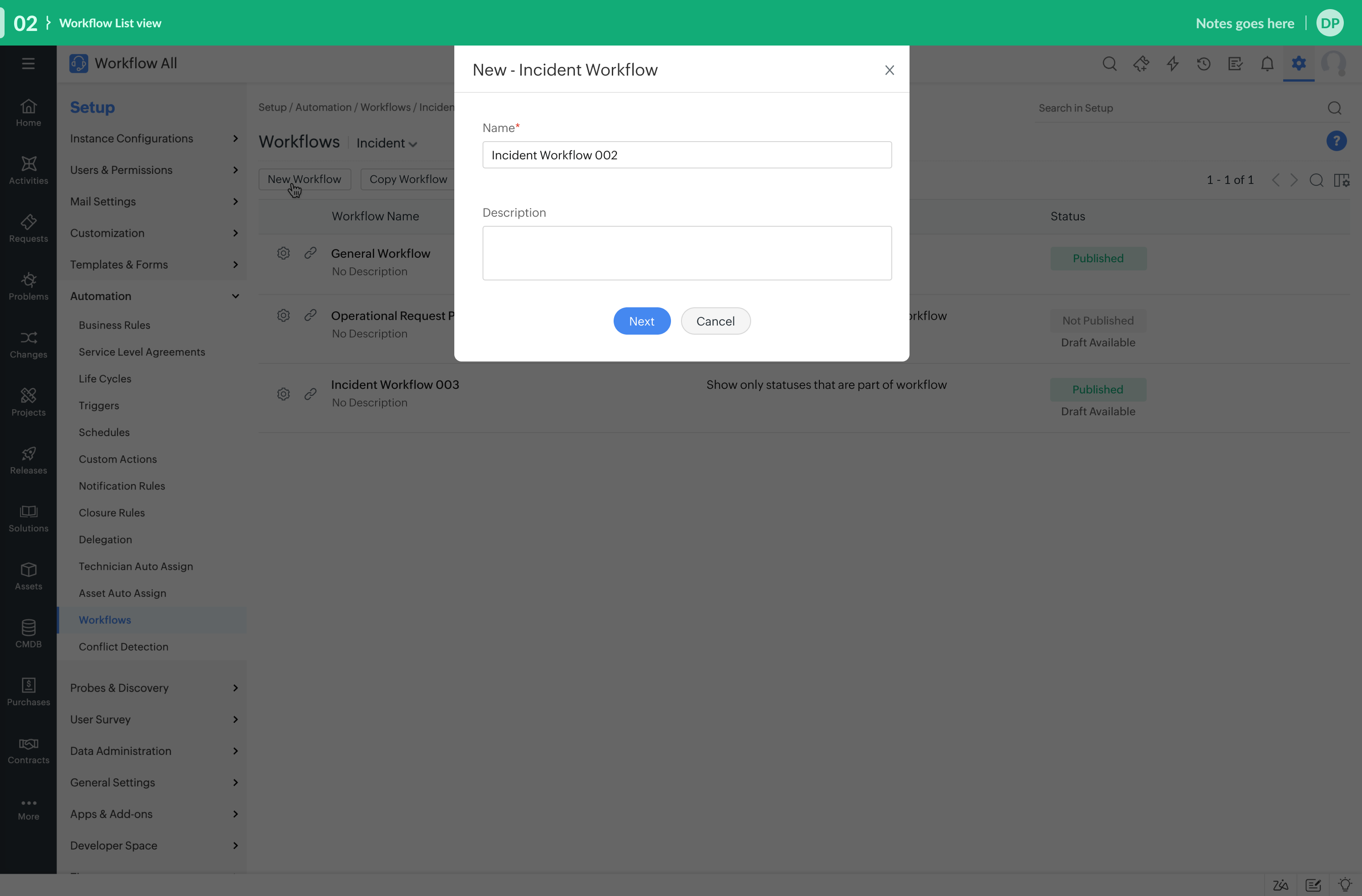
Task: Click gear icon for Incident Workflow 003
Action: tap(283, 394)
